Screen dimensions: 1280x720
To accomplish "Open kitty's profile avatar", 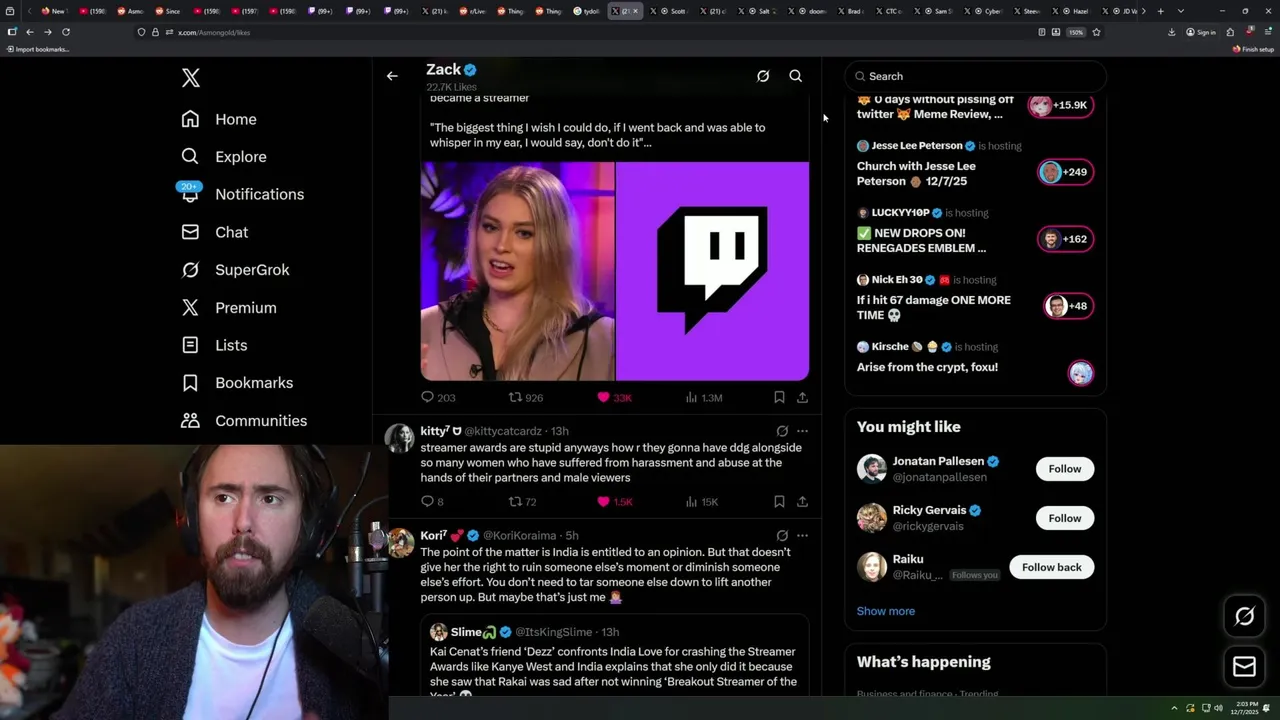I will click(x=400, y=438).
